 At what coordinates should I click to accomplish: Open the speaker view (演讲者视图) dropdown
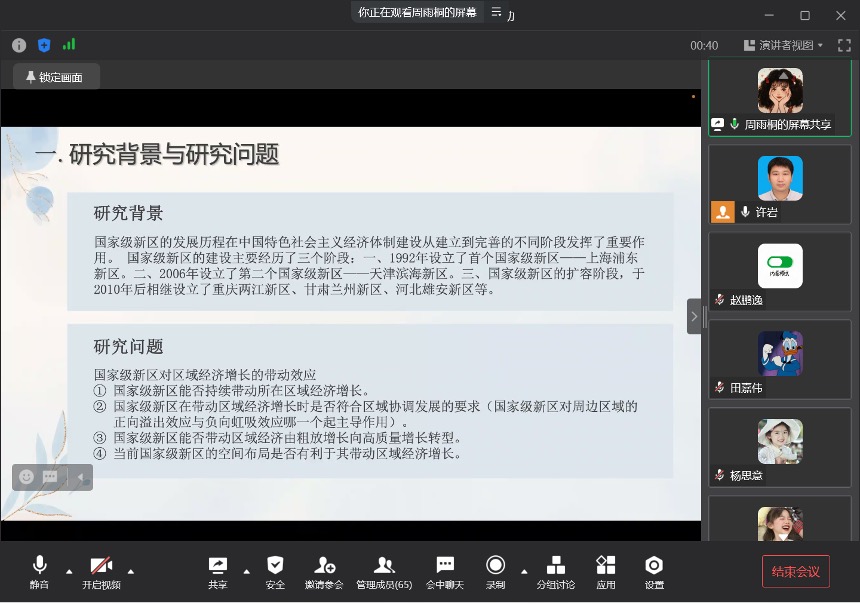783,45
